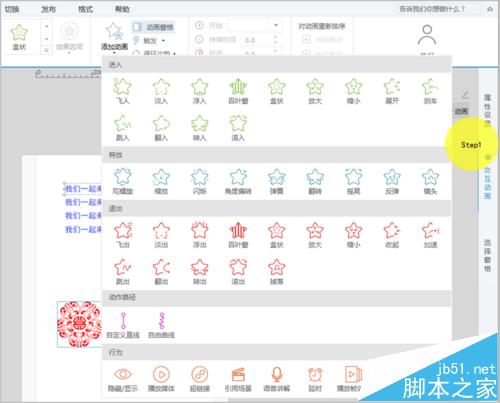Select the 淡入 entrance animation
The width and height of the screenshot is (500, 403).
(x=161, y=91)
